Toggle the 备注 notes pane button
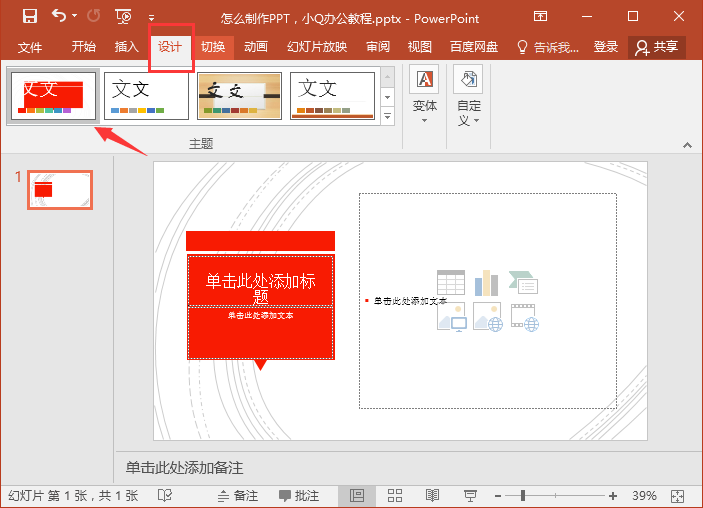 click(238, 496)
